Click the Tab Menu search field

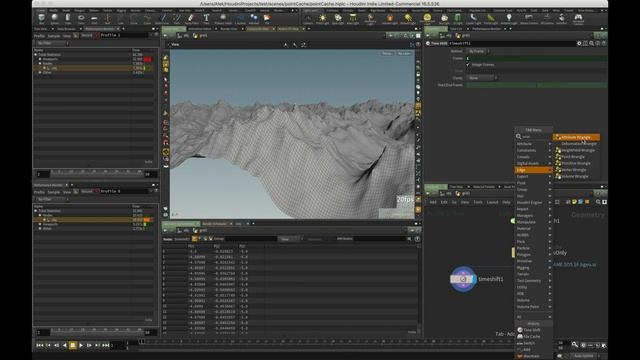(536, 137)
